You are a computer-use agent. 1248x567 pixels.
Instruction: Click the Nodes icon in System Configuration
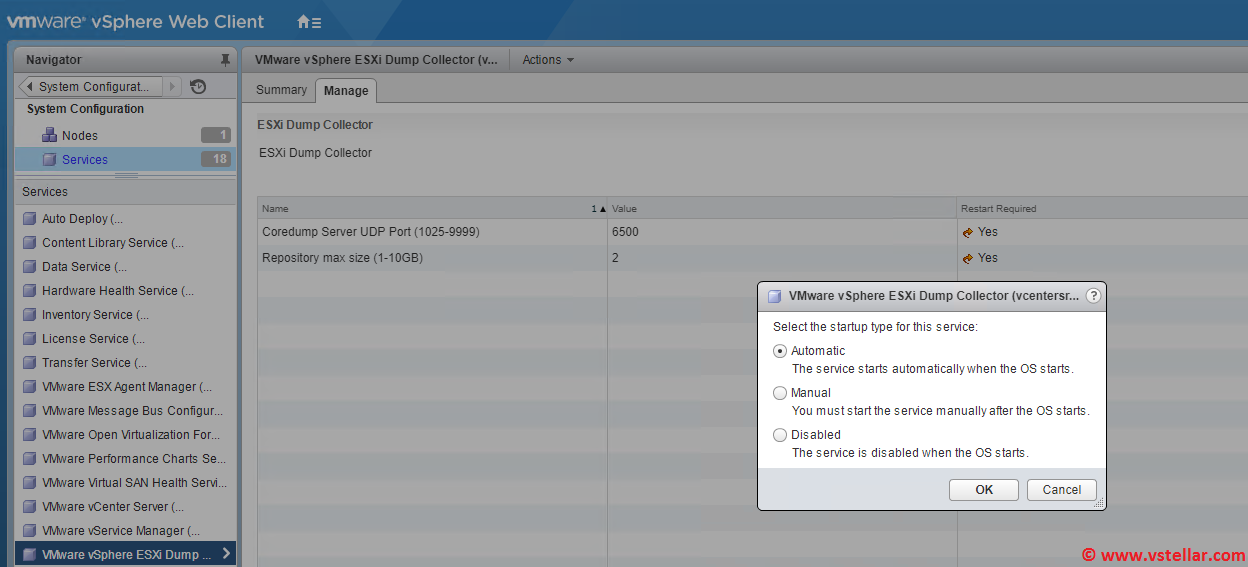(49, 135)
